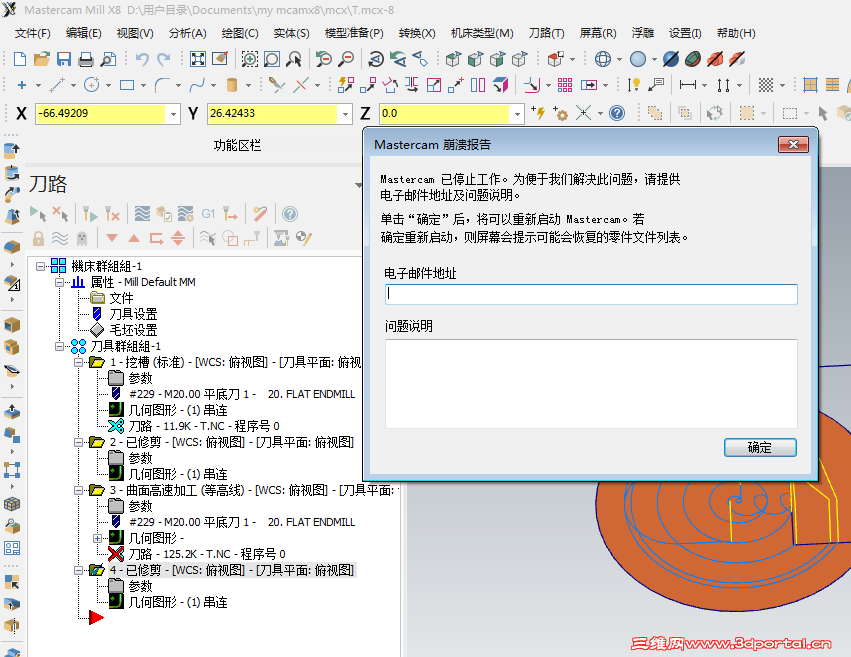Viewport: 851px width, 657px height.
Task: Select 文件 under machine properties
Action: click(x=121, y=298)
